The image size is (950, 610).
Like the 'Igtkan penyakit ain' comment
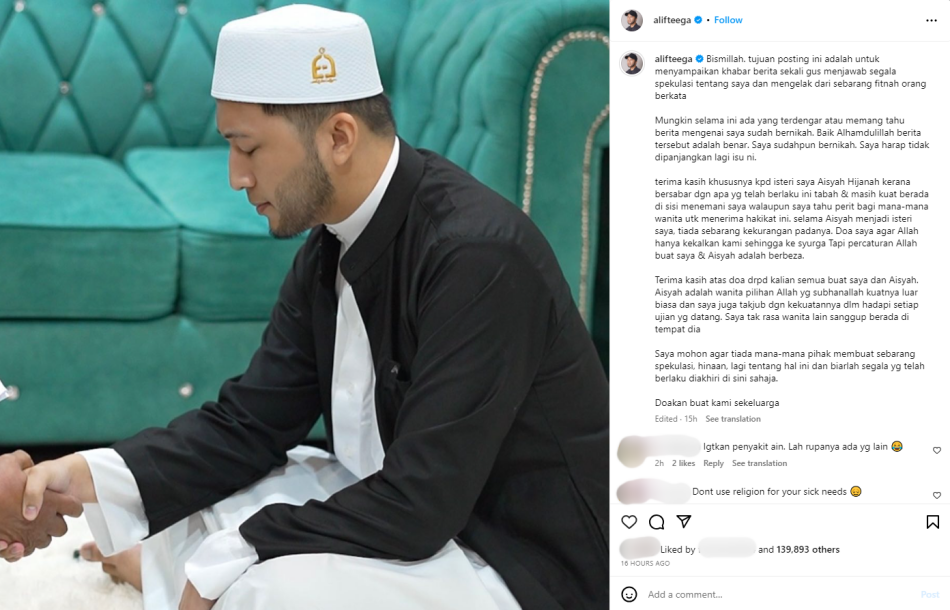pos(937,450)
